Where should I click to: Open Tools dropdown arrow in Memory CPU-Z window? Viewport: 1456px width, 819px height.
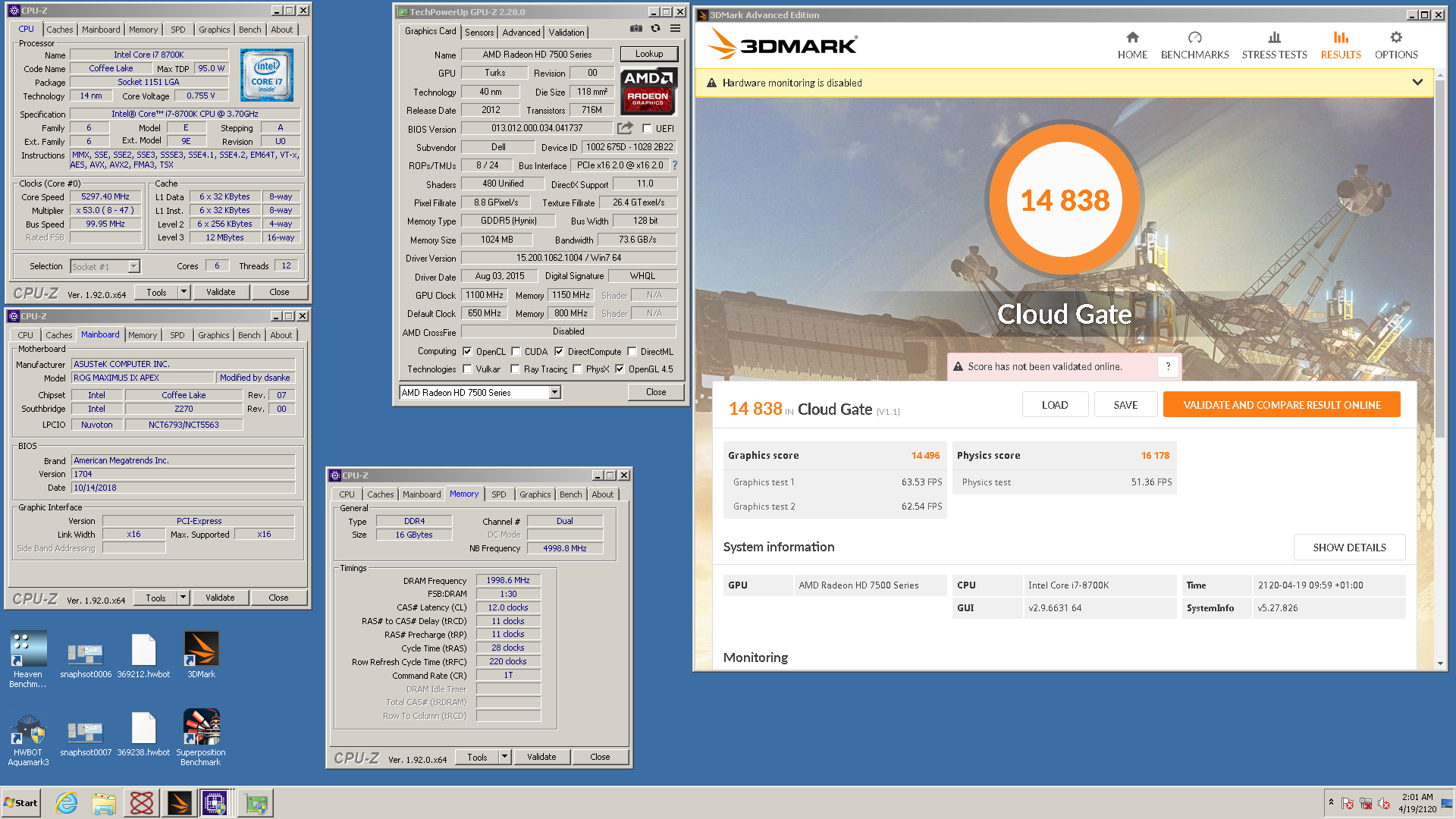(x=504, y=757)
